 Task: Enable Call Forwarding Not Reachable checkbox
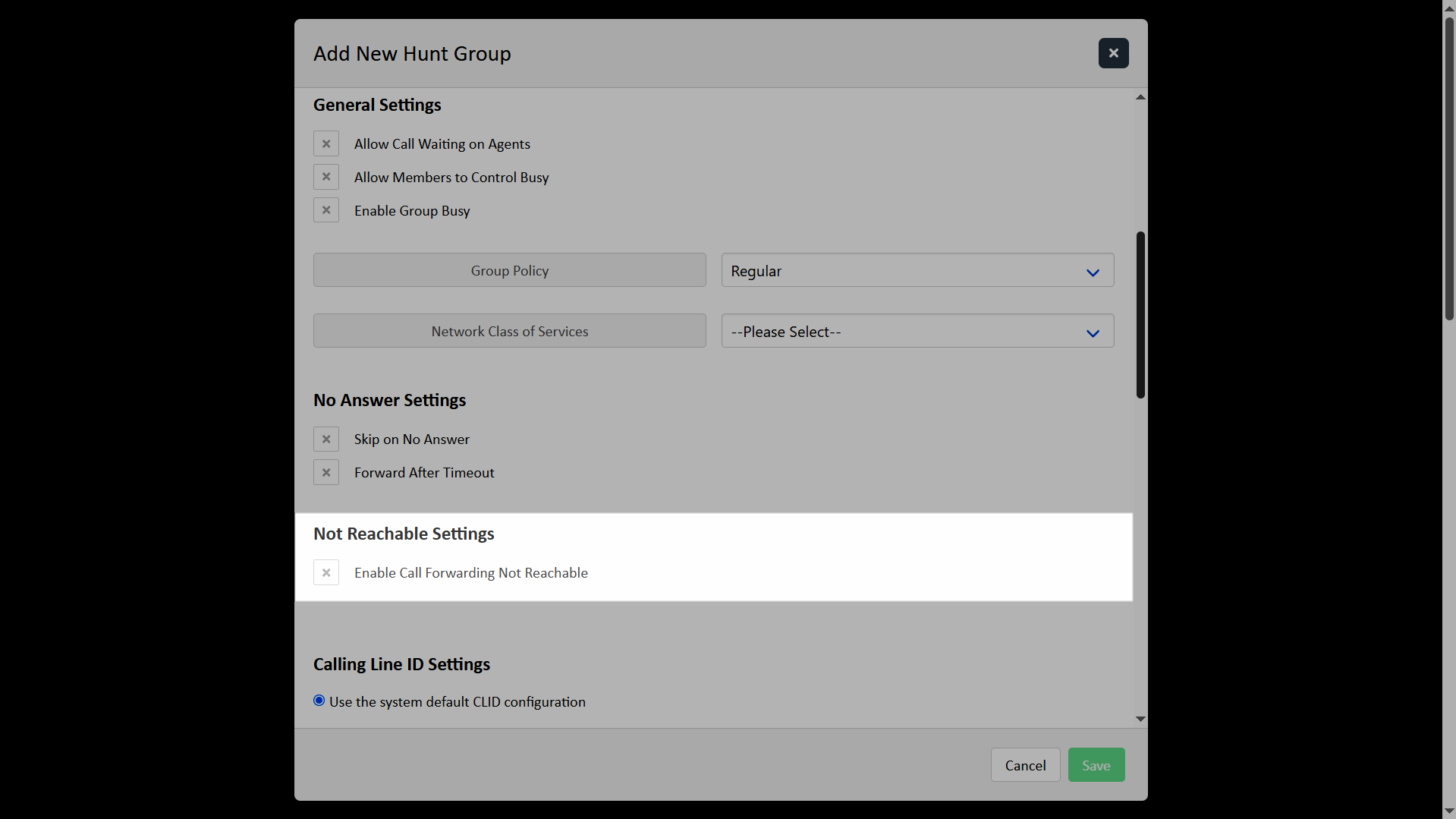pos(326,572)
